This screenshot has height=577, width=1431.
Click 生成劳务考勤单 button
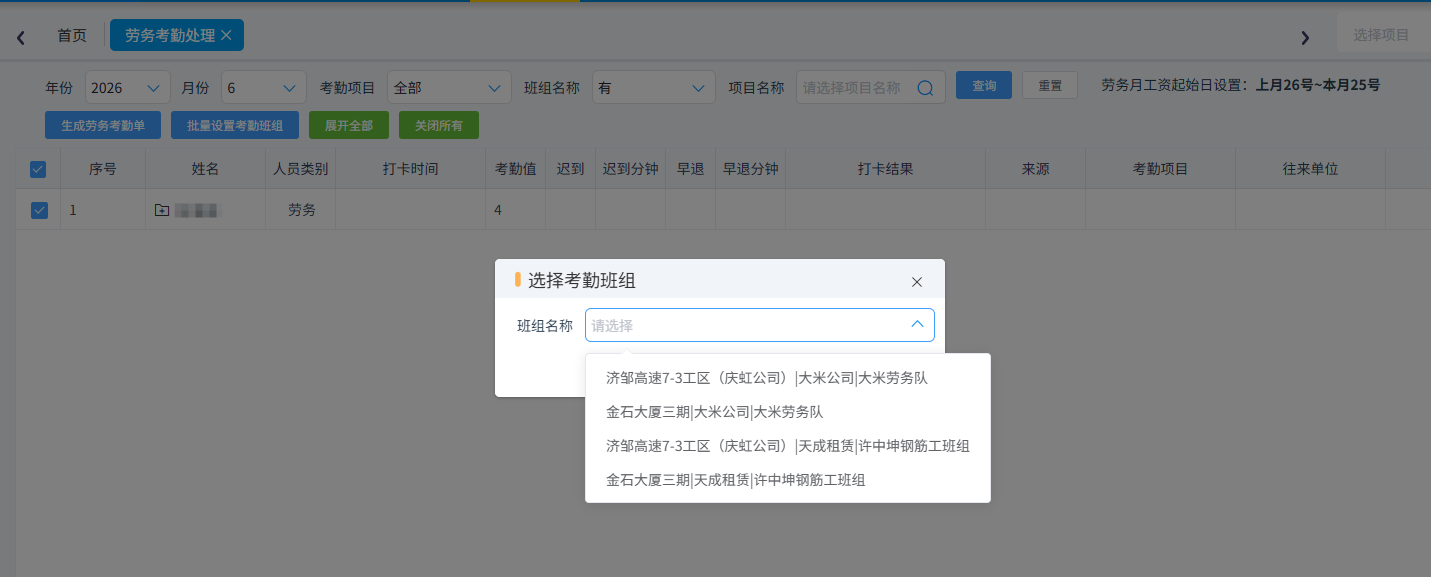click(103, 126)
